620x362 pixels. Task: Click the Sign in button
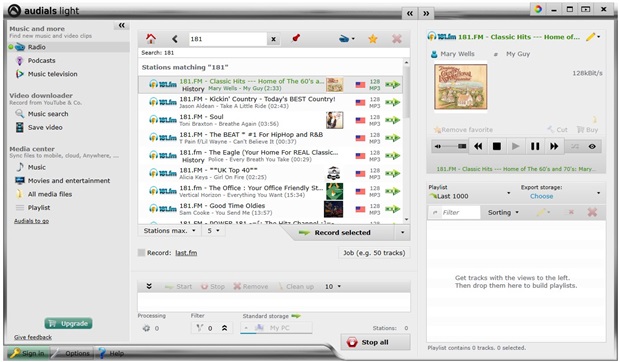[x=28, y=353]
